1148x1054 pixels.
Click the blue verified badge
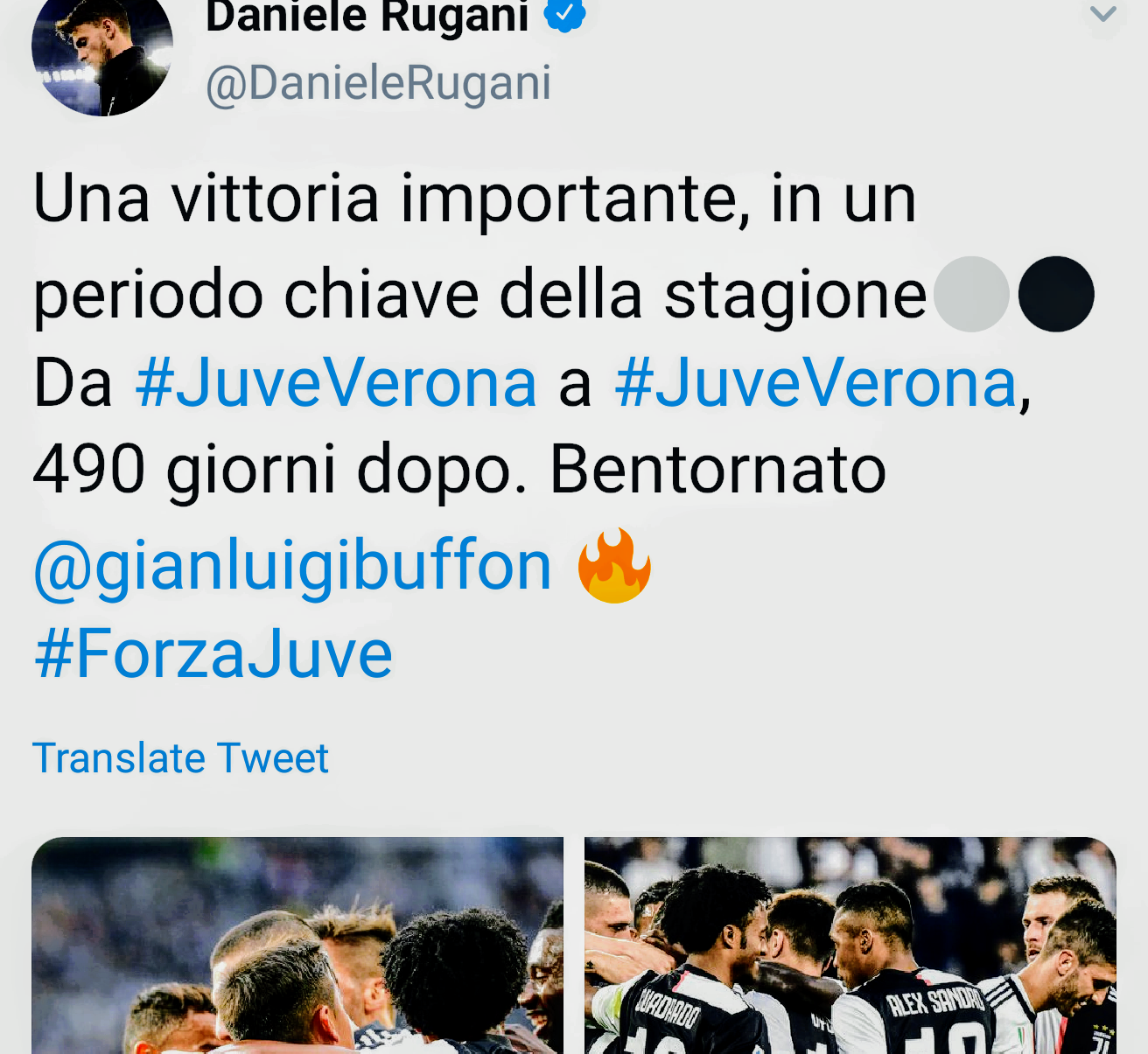coord(565,14)
